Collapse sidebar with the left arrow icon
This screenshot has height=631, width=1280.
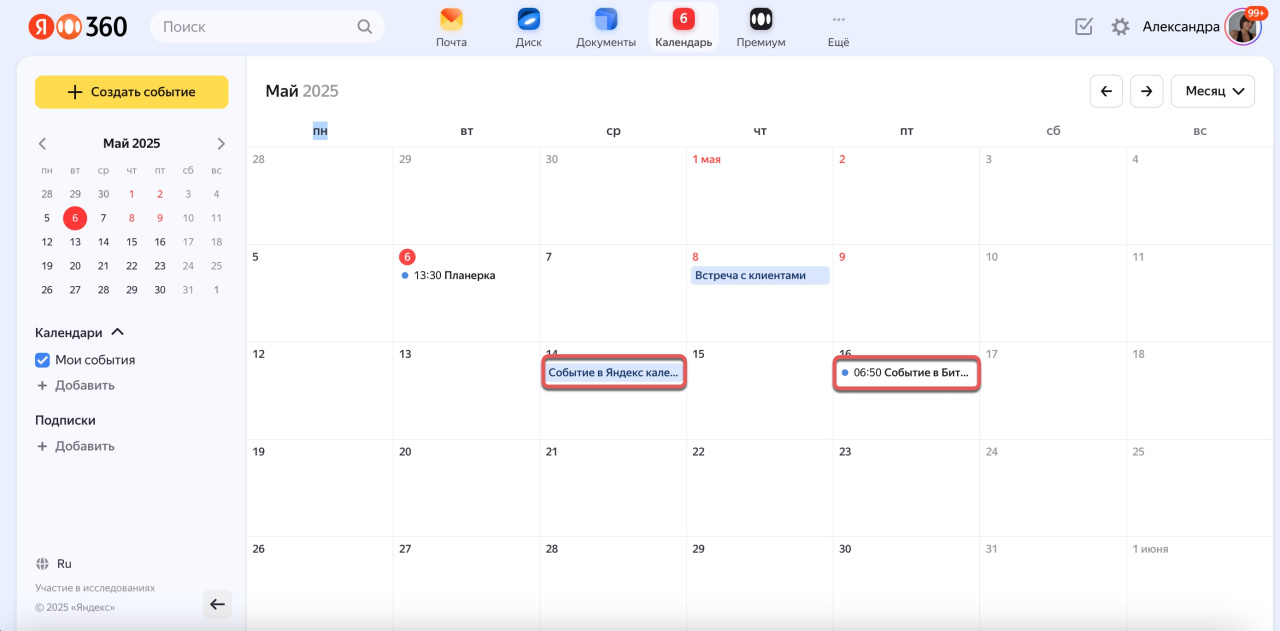(217, 604)
